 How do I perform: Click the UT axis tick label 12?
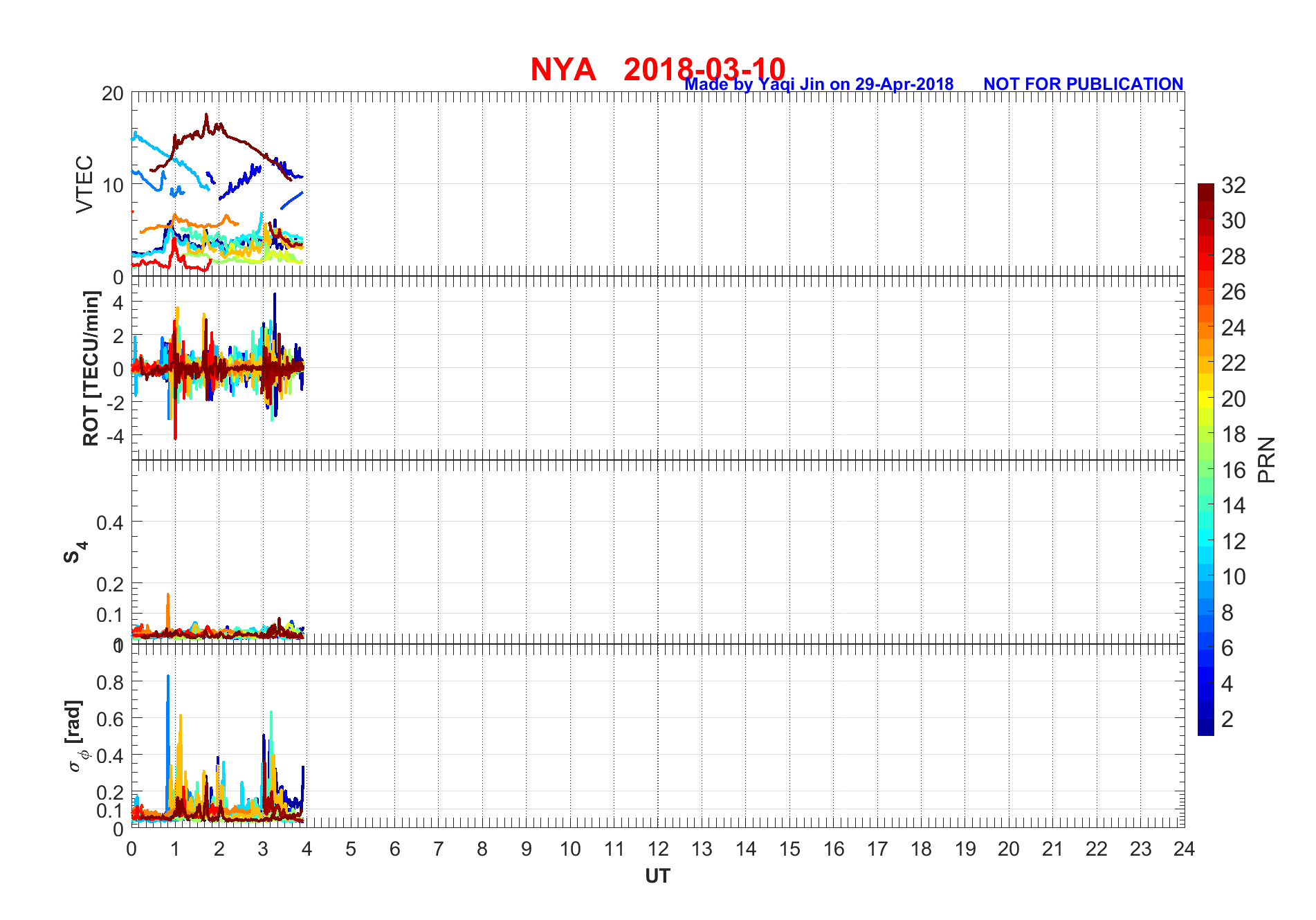pos(658,849)
